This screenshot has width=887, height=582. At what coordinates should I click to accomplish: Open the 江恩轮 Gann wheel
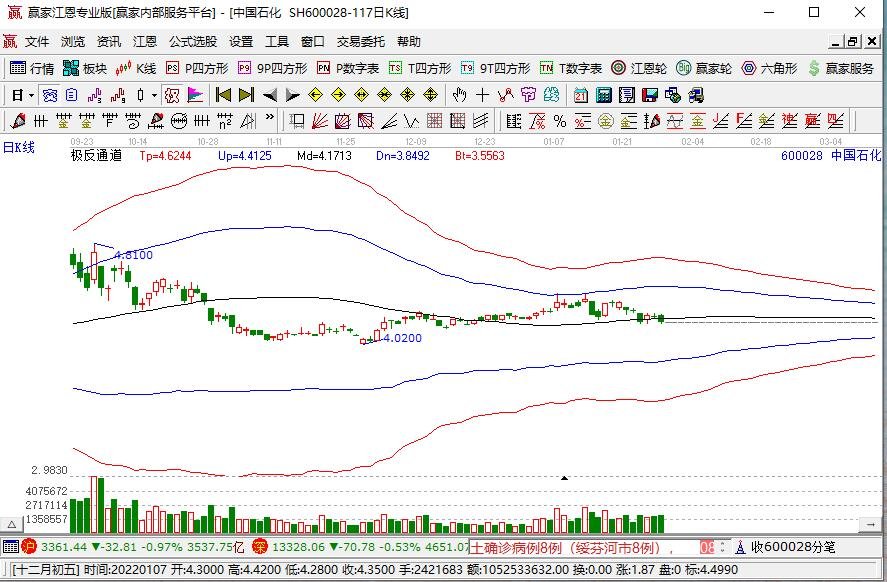click(639, 68)
